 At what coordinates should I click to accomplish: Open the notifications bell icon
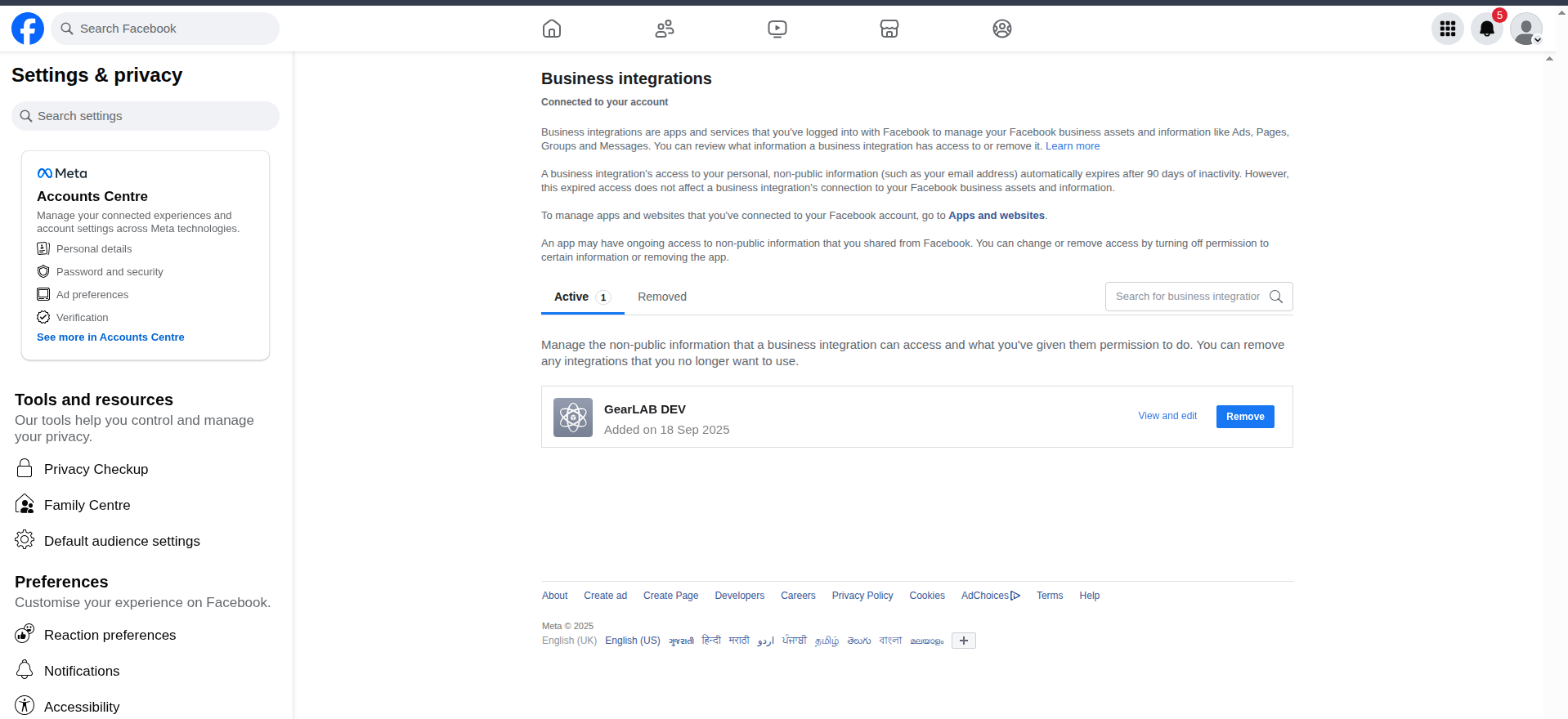pos(1487,29)
